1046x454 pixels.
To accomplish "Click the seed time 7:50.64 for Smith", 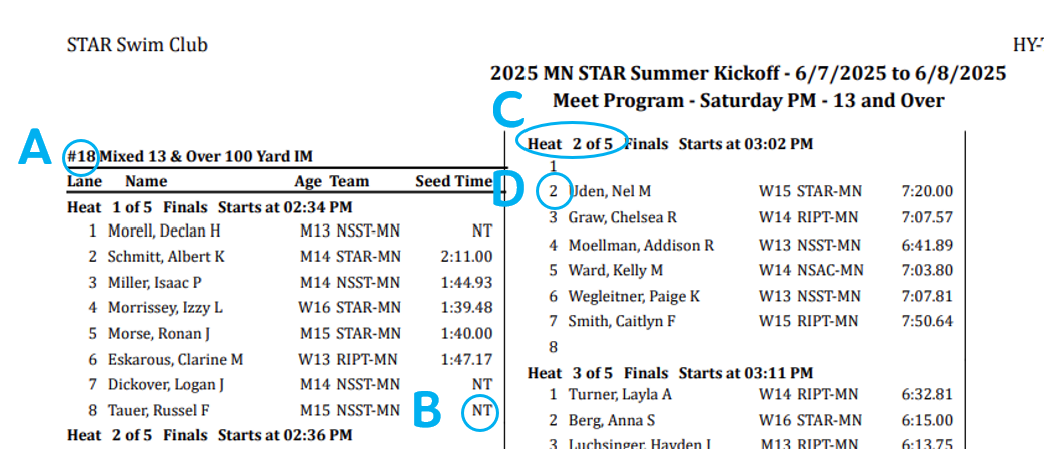I will tap(926, 321).
